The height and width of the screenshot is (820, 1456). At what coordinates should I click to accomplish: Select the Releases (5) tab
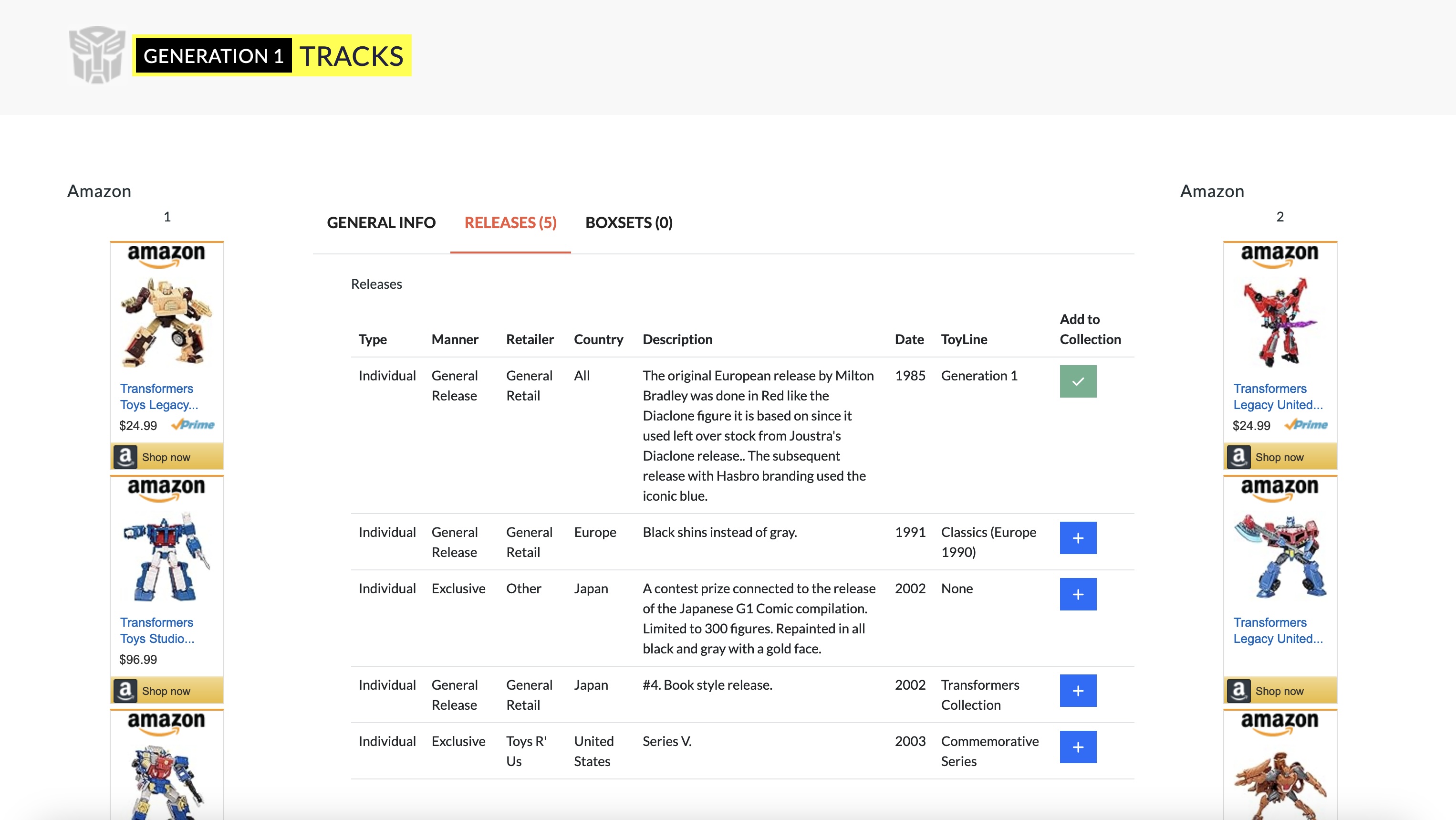click(510, 223)
